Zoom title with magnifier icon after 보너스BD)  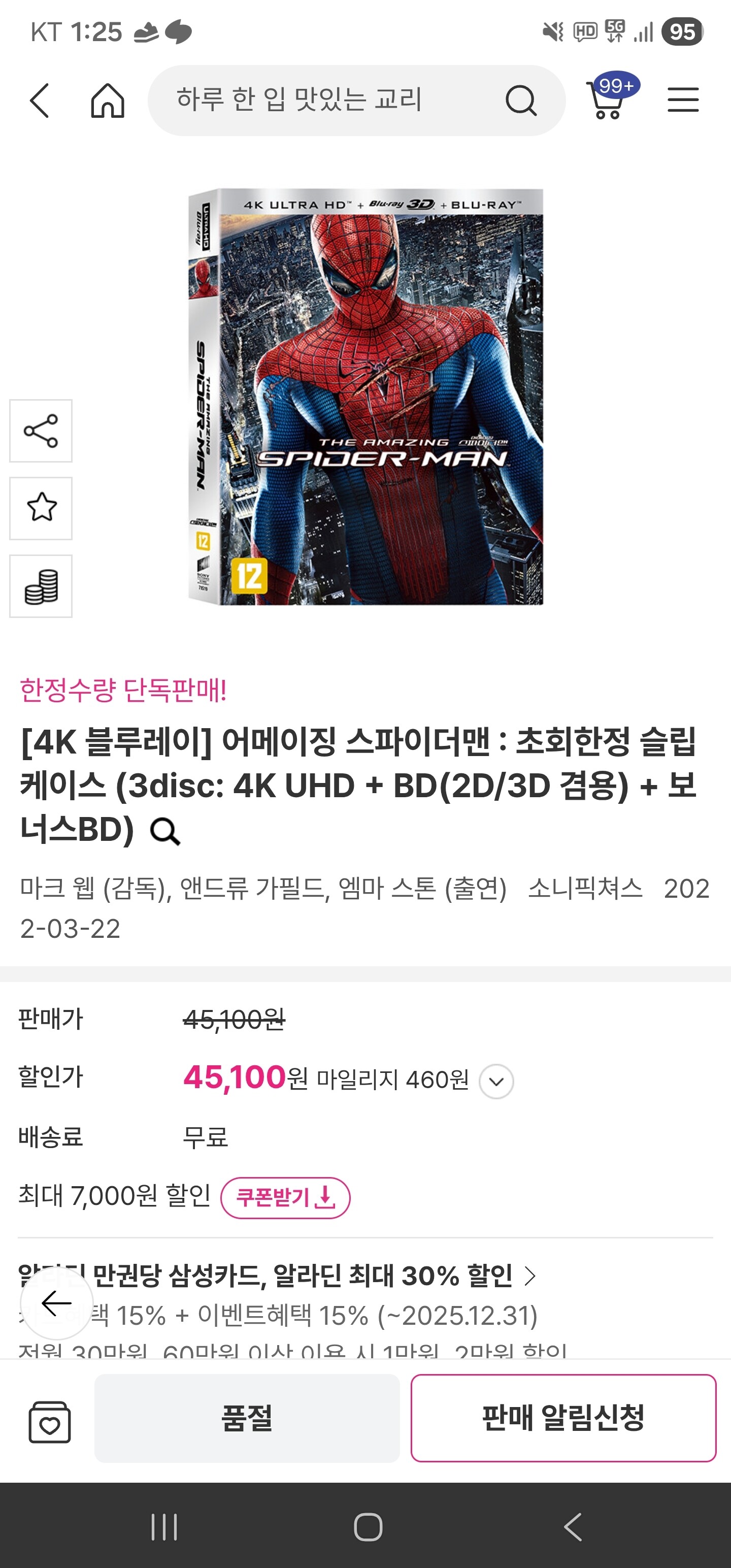[x=165, y=832]
